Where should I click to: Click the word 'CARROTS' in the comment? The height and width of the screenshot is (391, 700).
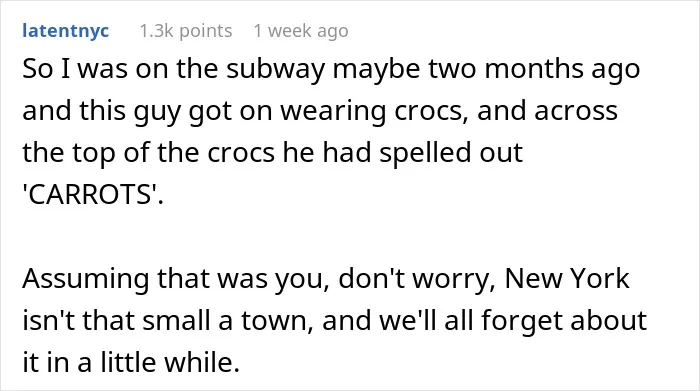pos(93,195)
